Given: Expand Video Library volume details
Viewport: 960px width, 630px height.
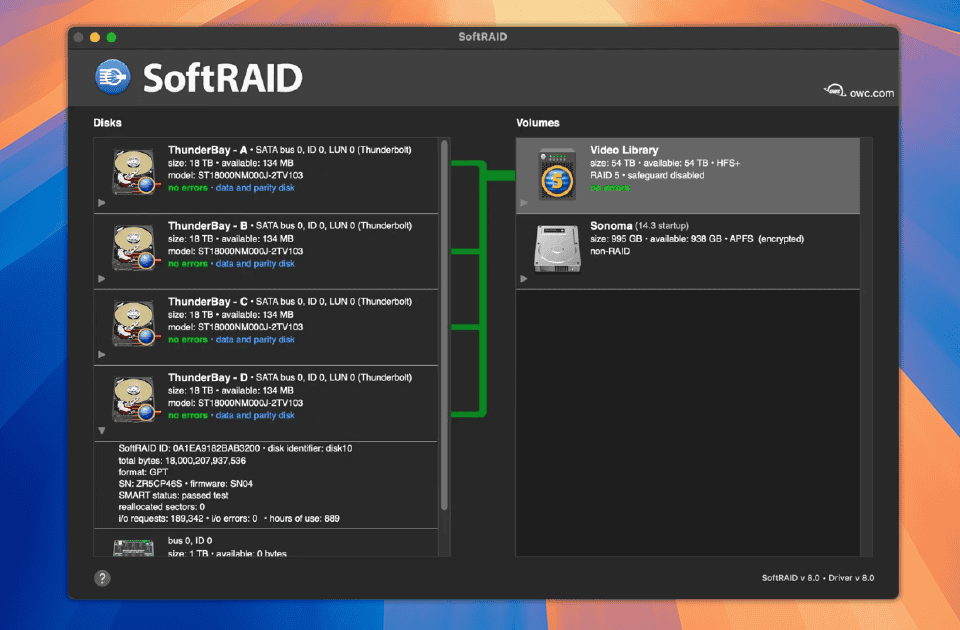Looking at the screenshot, I should pos(523,203).
